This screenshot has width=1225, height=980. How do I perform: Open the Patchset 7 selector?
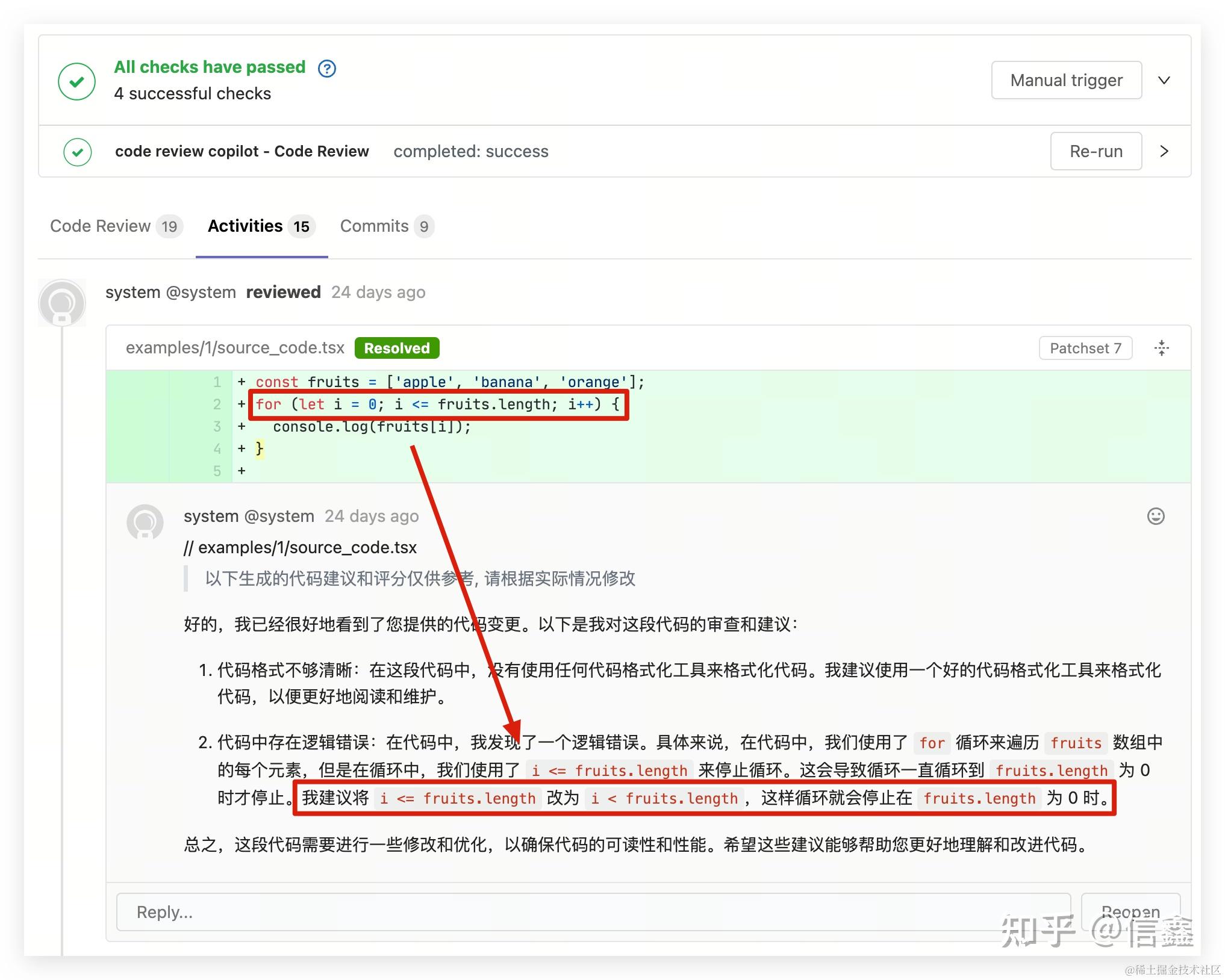pyautogui.click(x=1085, y=347)
